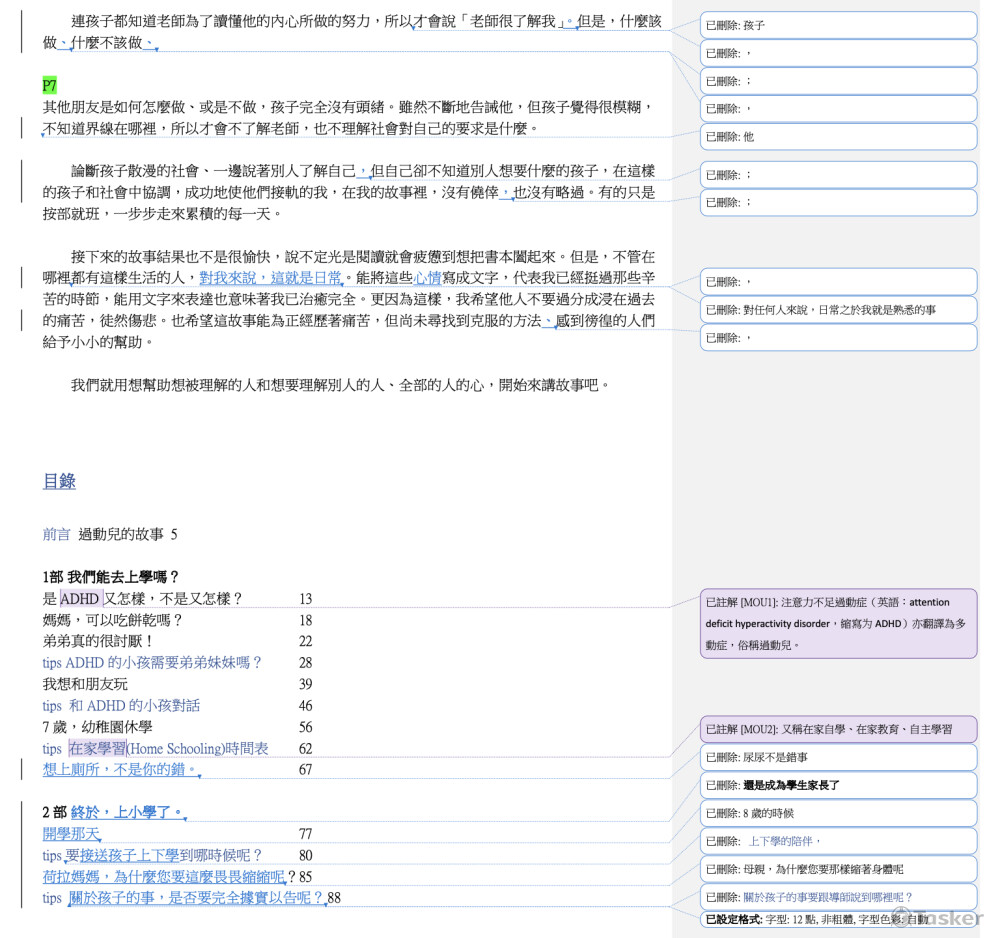Select the green highlighted P7 marker
The image size is (1000, 938).
pyautogui.click(x=50, y=86)
